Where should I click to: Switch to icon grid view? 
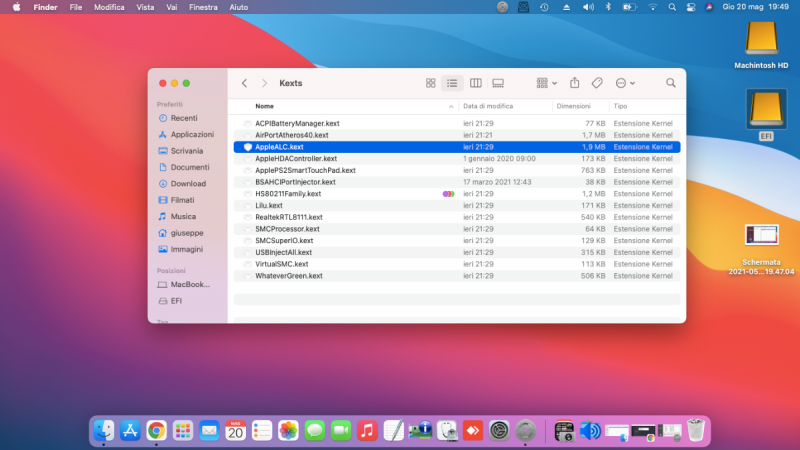(x=431, y=83)
